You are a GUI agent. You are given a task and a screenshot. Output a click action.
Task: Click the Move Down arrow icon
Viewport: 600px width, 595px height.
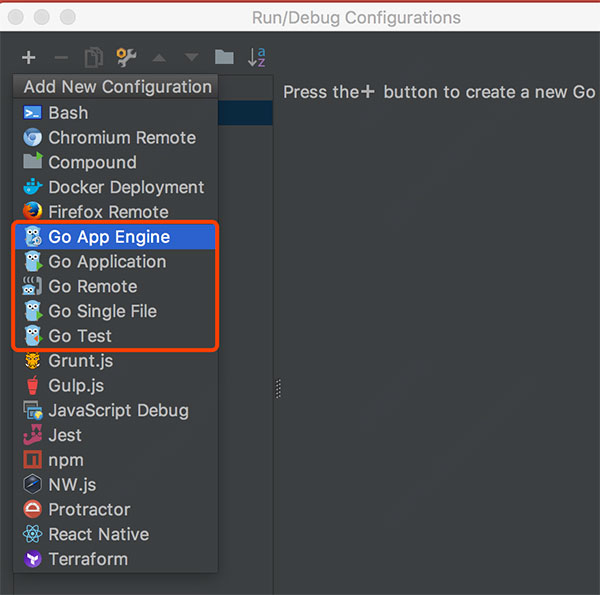tap(191, 58)
